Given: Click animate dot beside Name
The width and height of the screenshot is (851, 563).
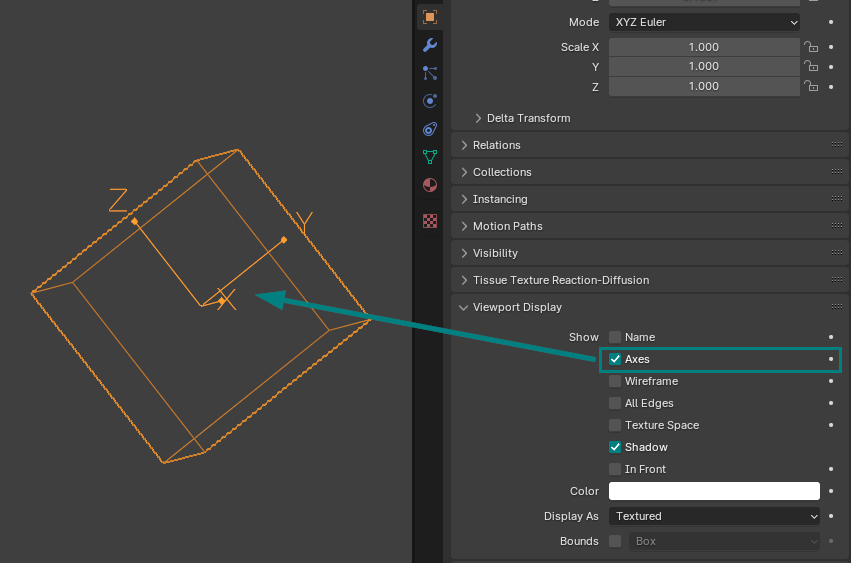Looking at the screenshot, I should 831,337.
